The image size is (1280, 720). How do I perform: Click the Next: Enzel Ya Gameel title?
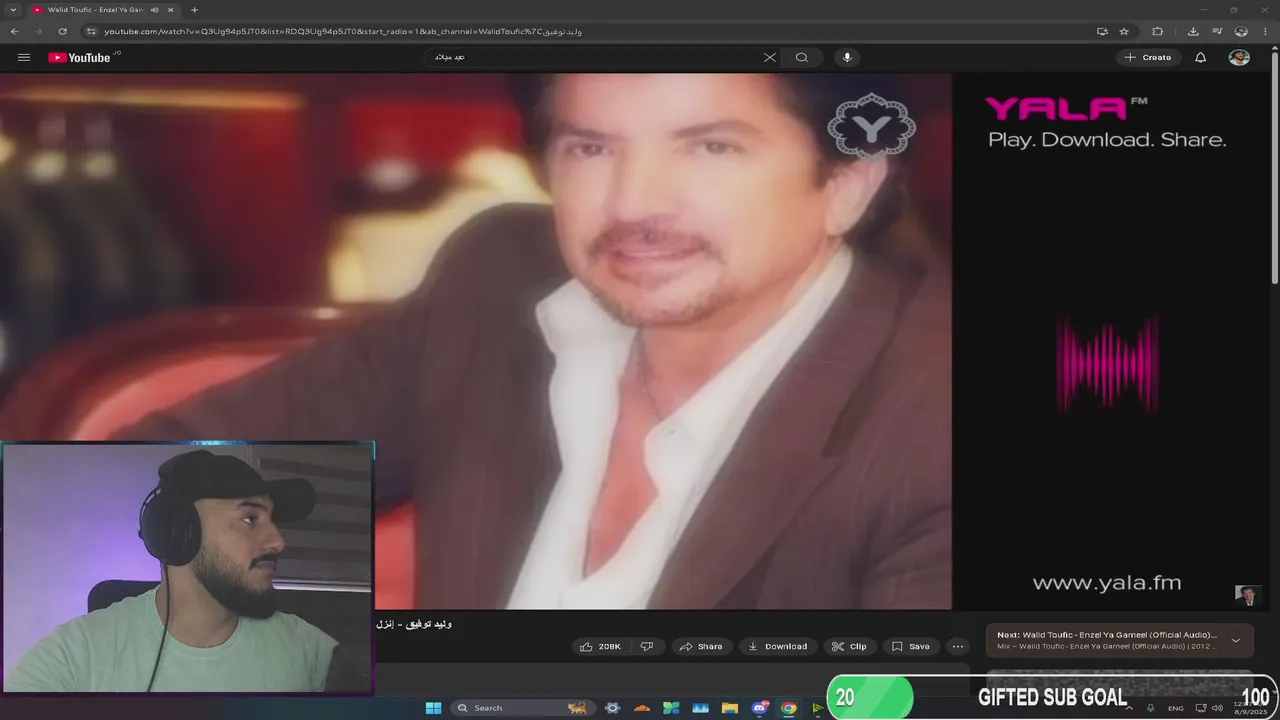pyautogui.click(x=1107, y=635)
